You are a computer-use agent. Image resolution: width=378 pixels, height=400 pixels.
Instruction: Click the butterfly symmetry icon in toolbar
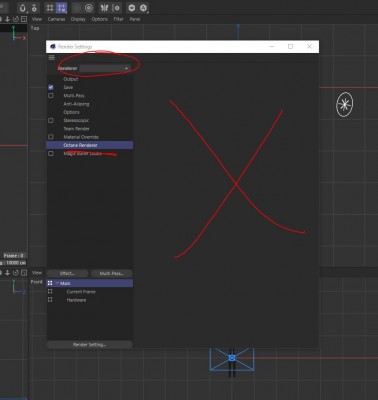104,8
